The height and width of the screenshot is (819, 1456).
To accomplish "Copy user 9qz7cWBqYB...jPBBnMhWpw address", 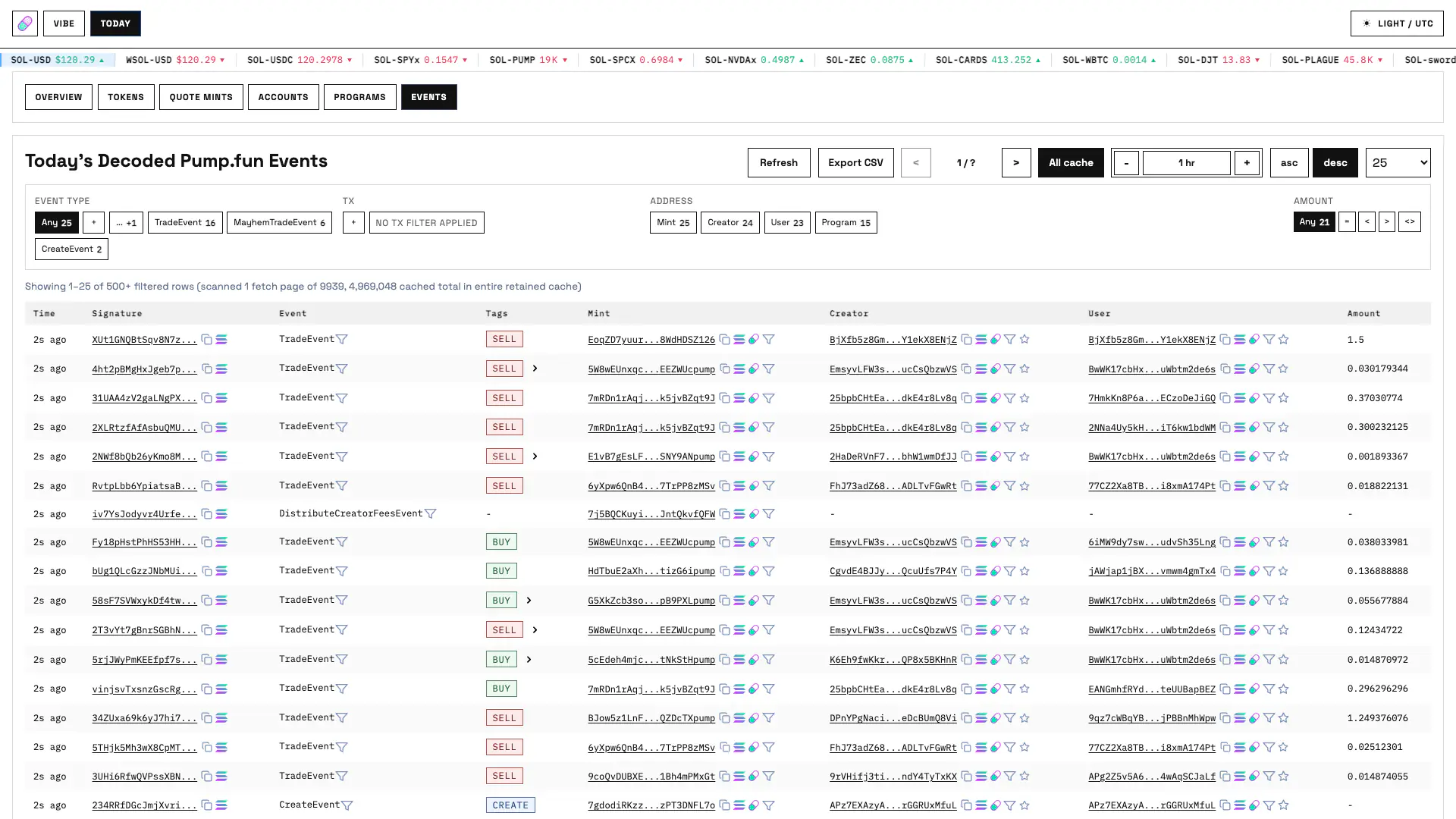I will click(x=1225, y=718).
